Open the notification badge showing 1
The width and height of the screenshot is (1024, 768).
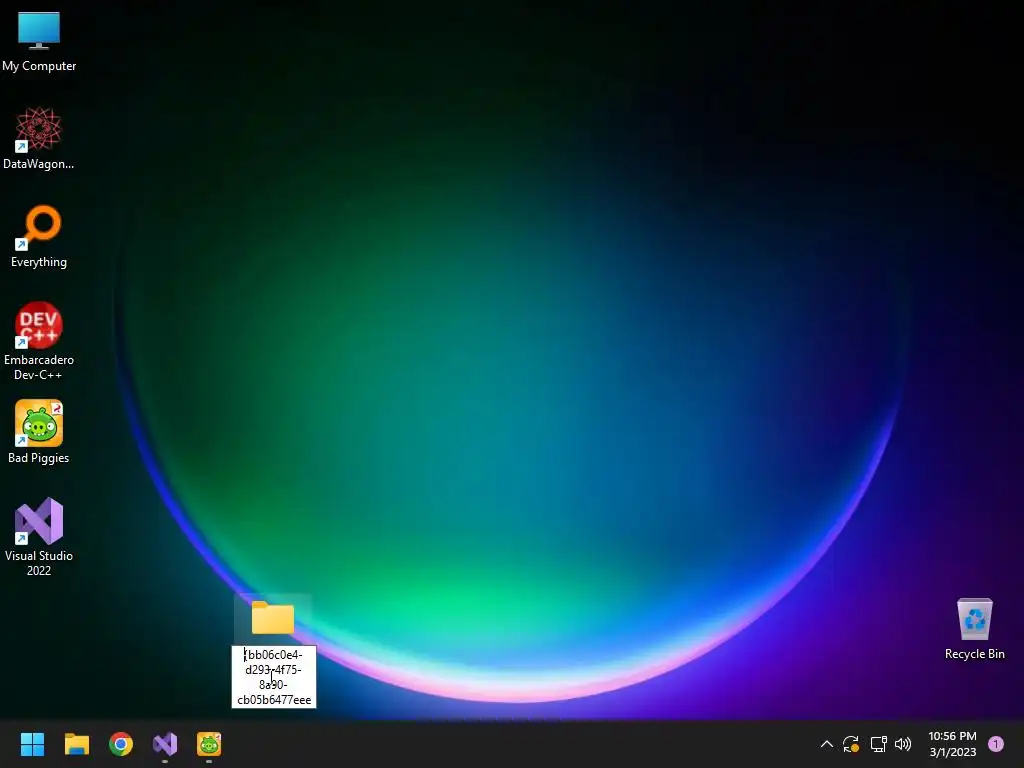coord(996,744)
